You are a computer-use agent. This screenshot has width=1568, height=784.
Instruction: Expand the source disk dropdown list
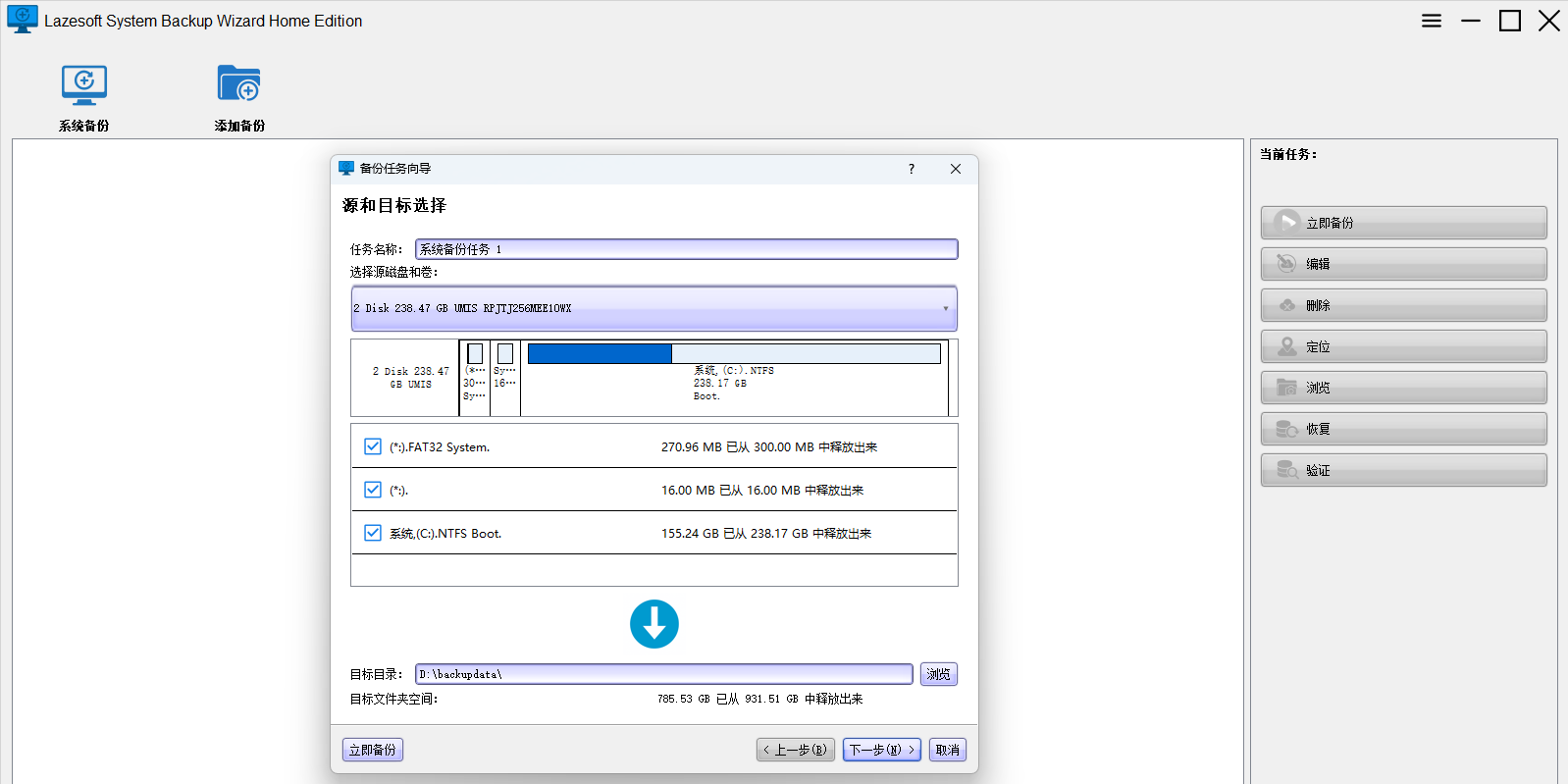[946, 308]
